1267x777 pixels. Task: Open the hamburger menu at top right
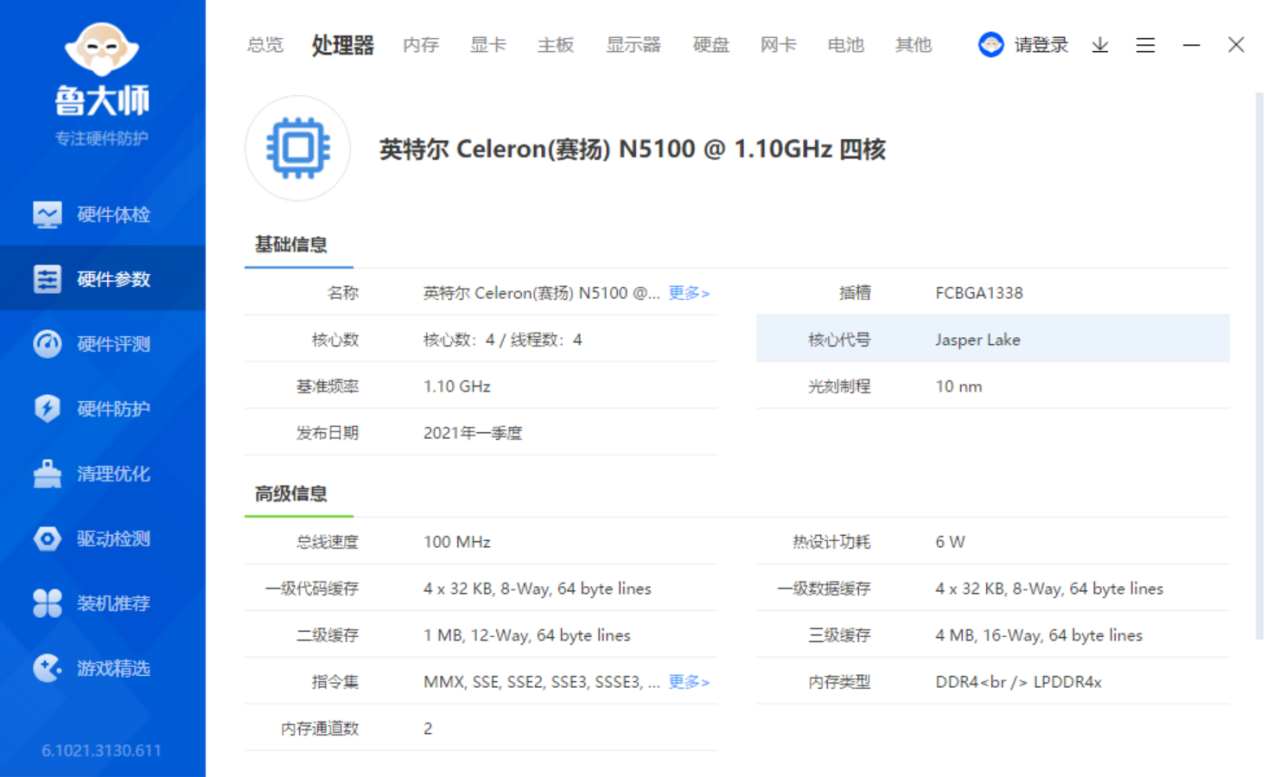tap(1144, 45)
